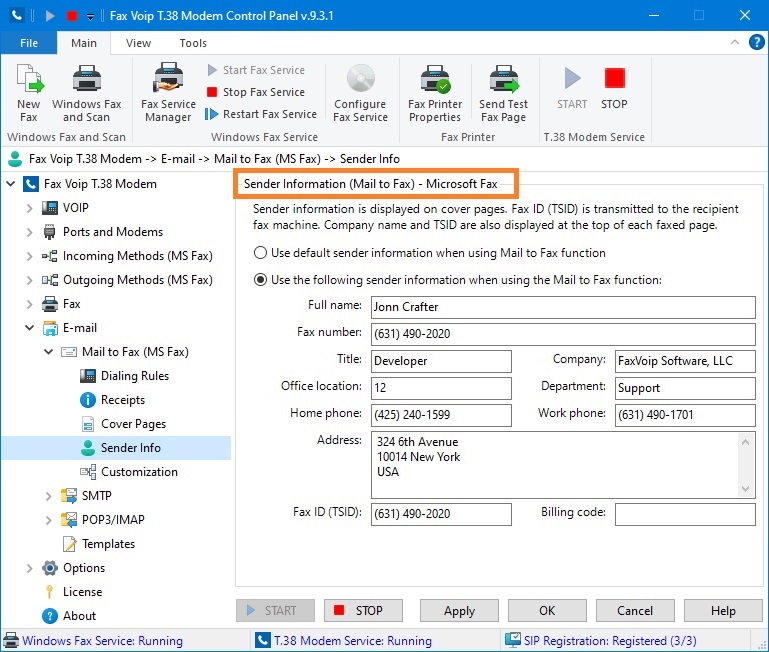Click the title bar play icon

pos(50,16)
